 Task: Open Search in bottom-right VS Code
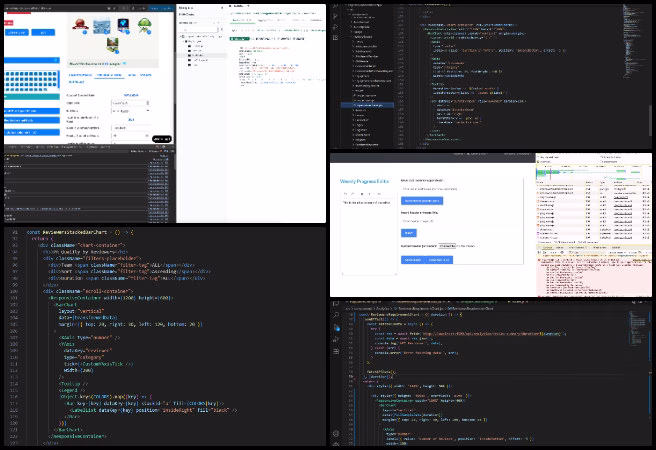336,315
